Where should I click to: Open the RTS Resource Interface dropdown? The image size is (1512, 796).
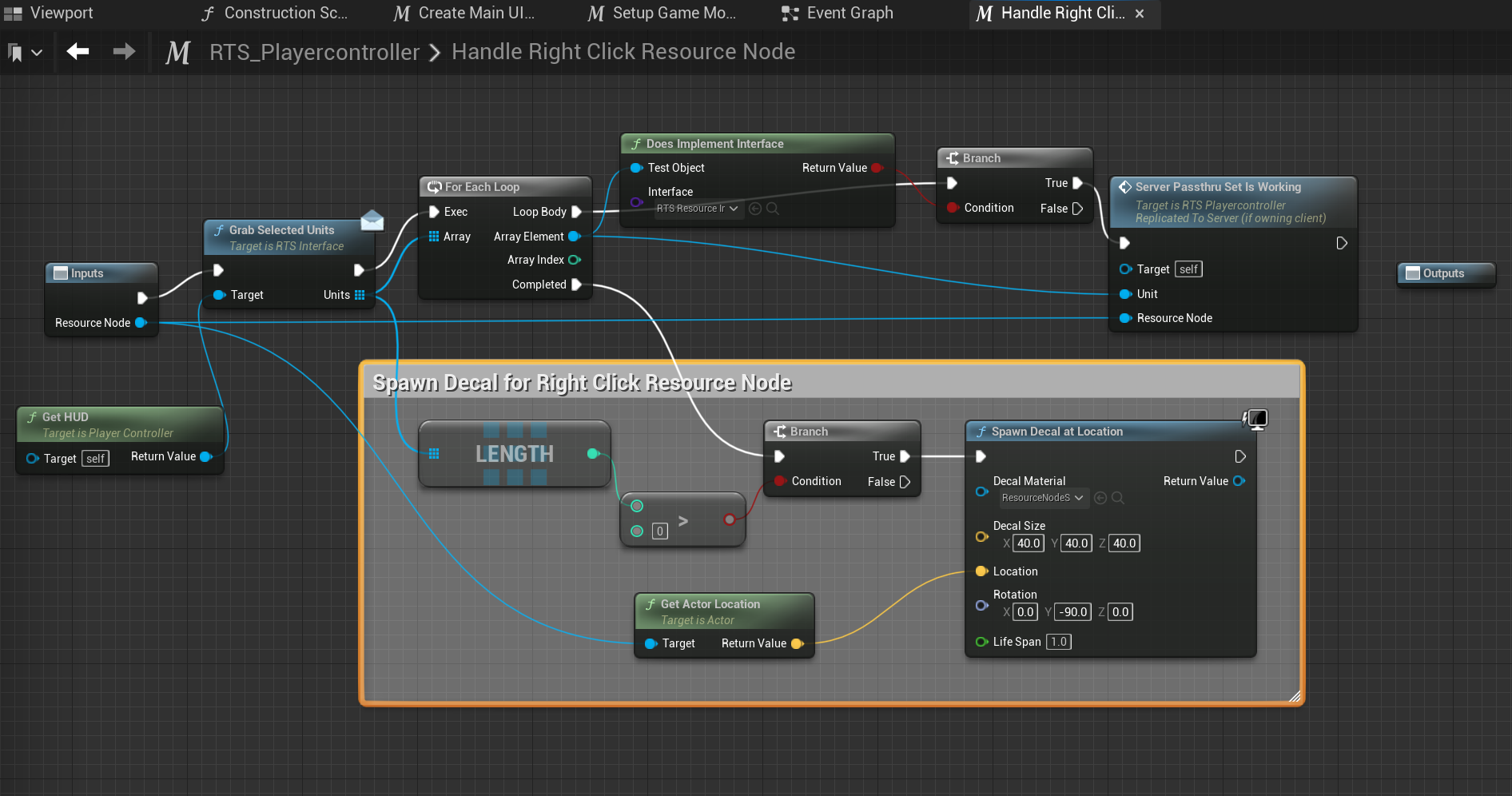tap(698, 209)
